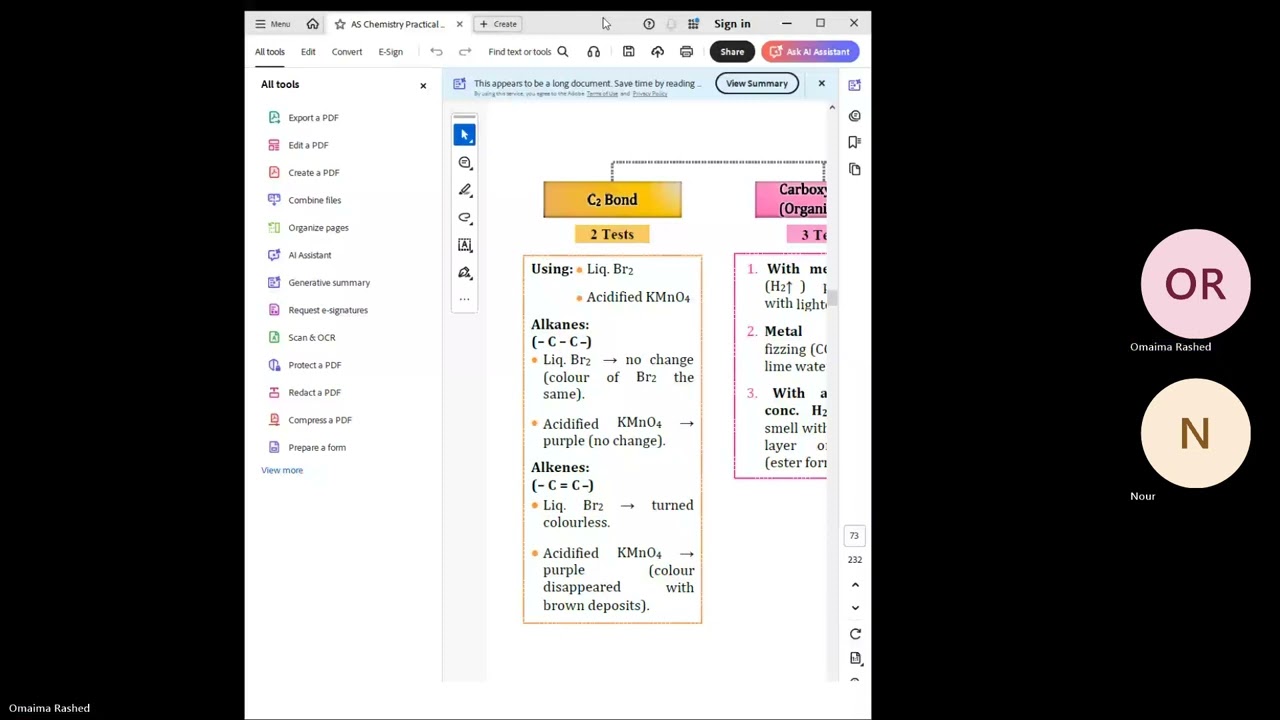Image resolution: width=1280 pixels, height=720 pixels.
Task: Open the Convert menu
Action: click(347, 52)
